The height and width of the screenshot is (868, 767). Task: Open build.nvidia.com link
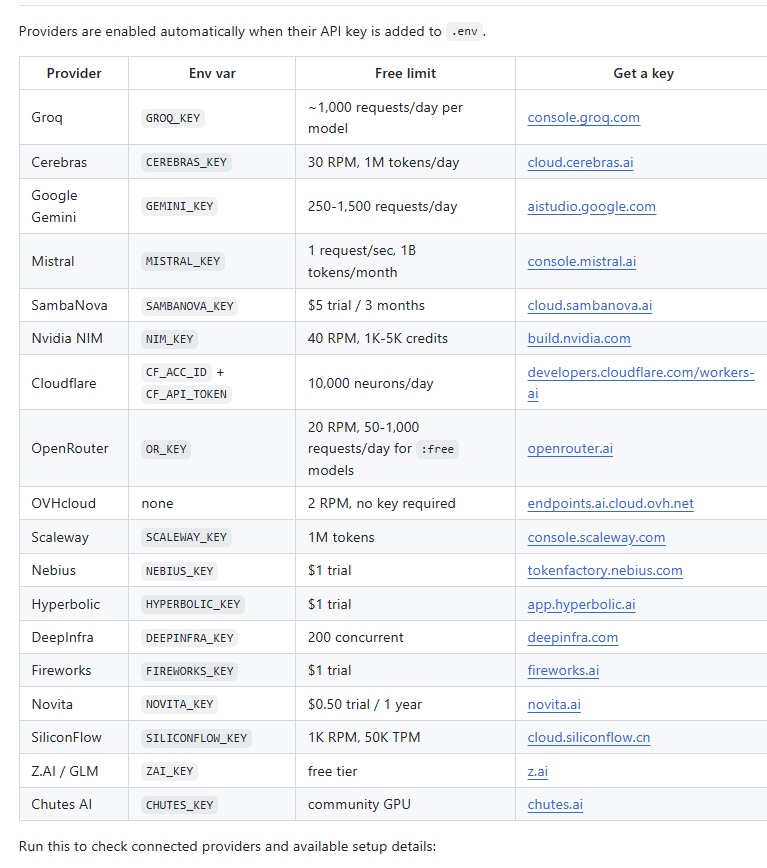tap(579, 338)
